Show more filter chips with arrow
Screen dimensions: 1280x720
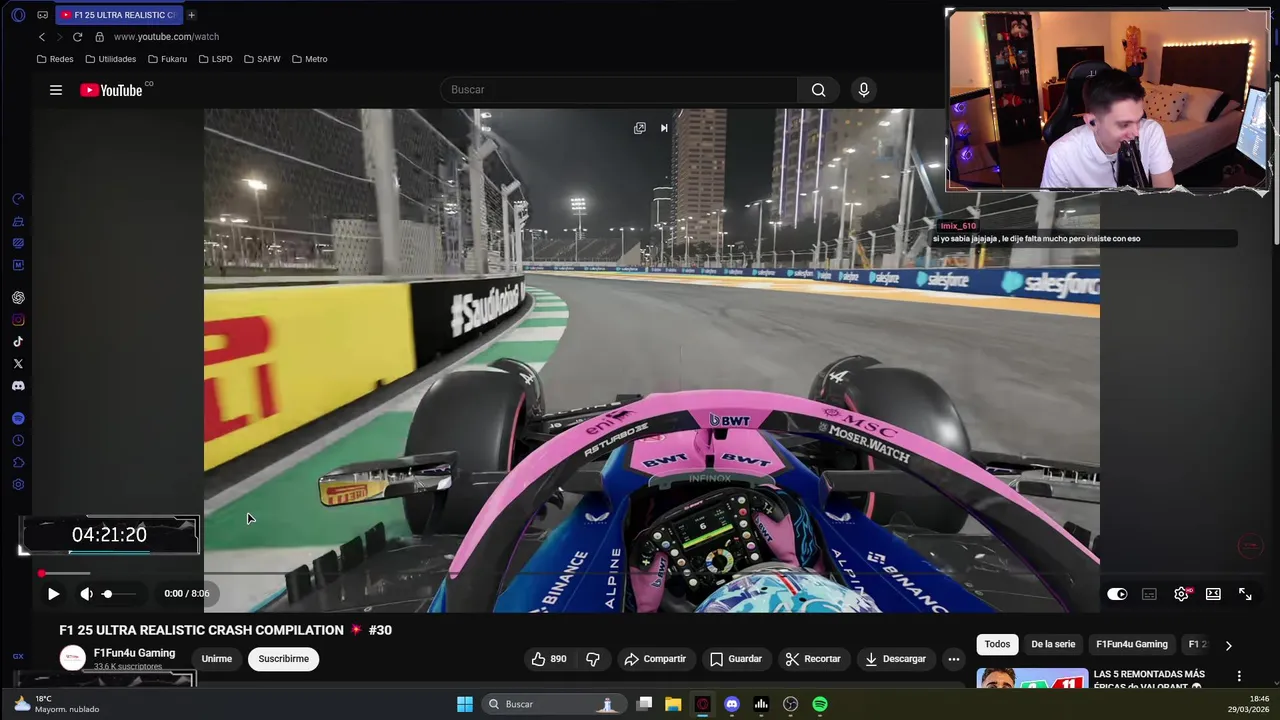tap(1228, 645)
